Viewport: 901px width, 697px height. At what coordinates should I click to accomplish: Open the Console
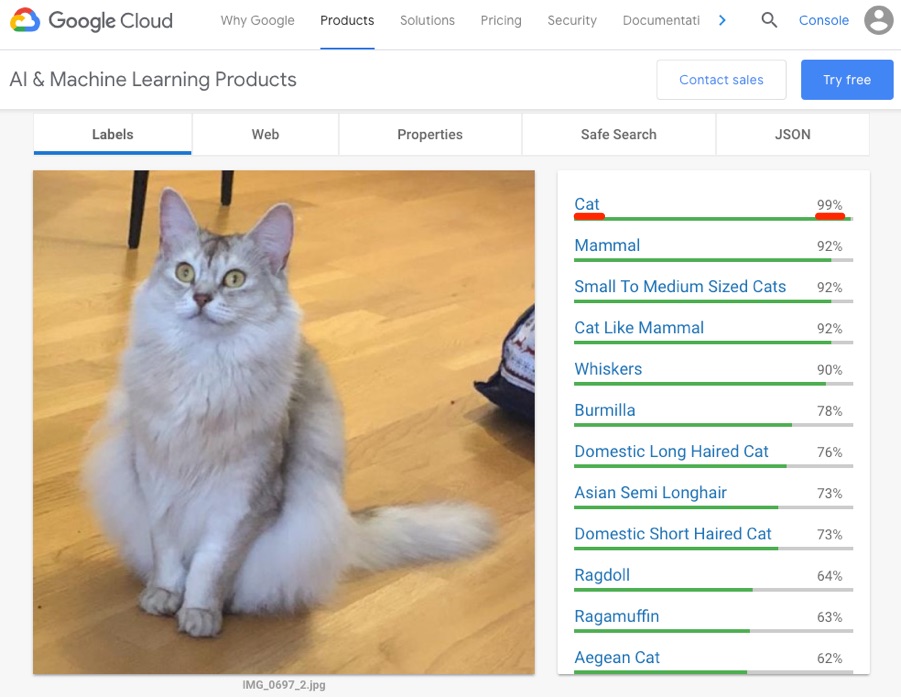tap(823, 19)
